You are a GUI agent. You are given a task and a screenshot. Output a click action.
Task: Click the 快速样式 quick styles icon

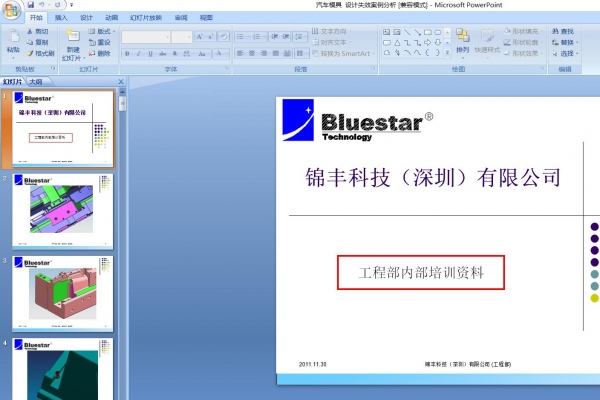click(487, 37)
